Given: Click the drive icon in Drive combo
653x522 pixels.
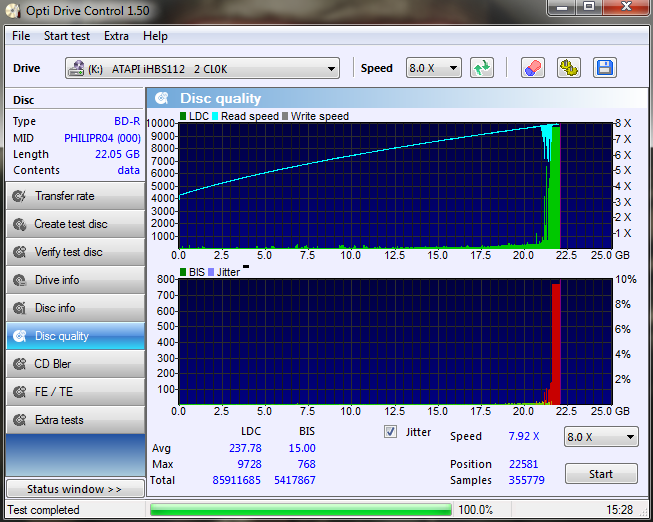Looking at the screenshot, I should 76,68.
